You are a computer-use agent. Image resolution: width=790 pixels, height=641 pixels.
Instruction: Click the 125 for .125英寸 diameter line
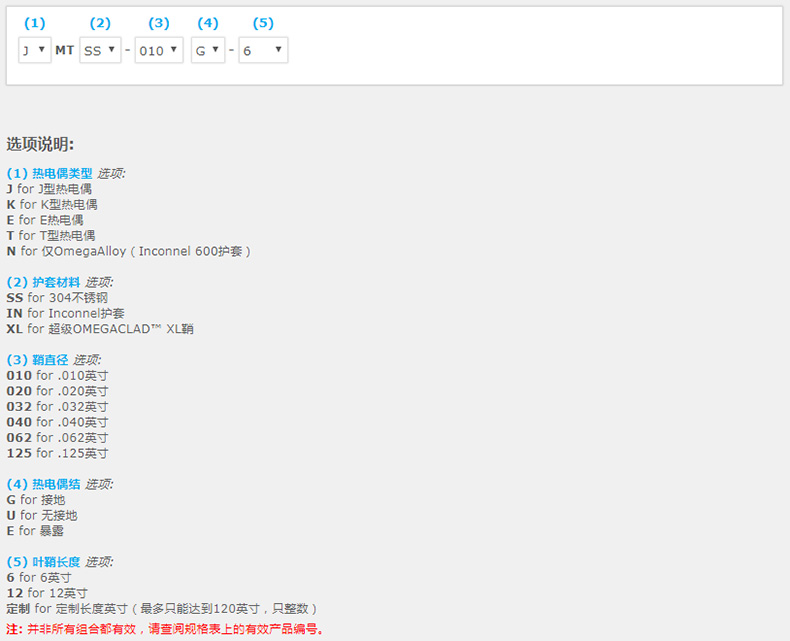coord(57,453)
